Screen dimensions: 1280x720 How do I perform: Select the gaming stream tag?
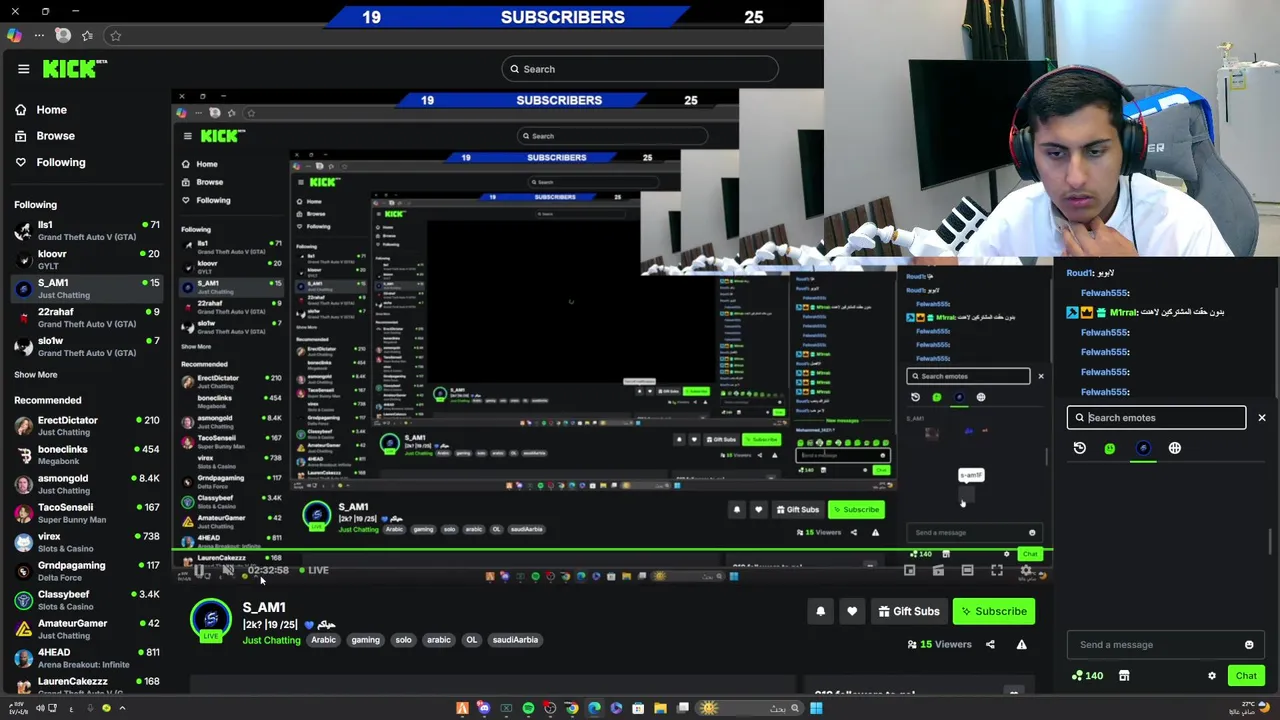coord(365,640)
